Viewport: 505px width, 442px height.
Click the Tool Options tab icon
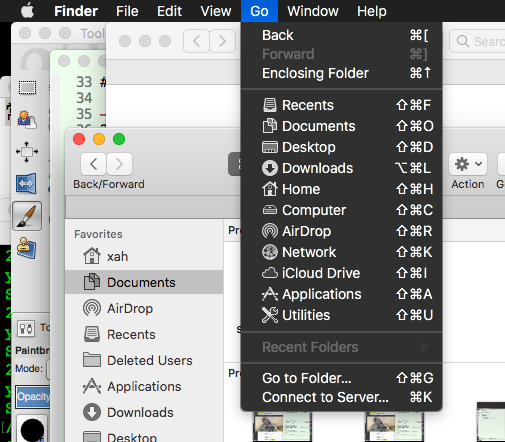(26, 329)
